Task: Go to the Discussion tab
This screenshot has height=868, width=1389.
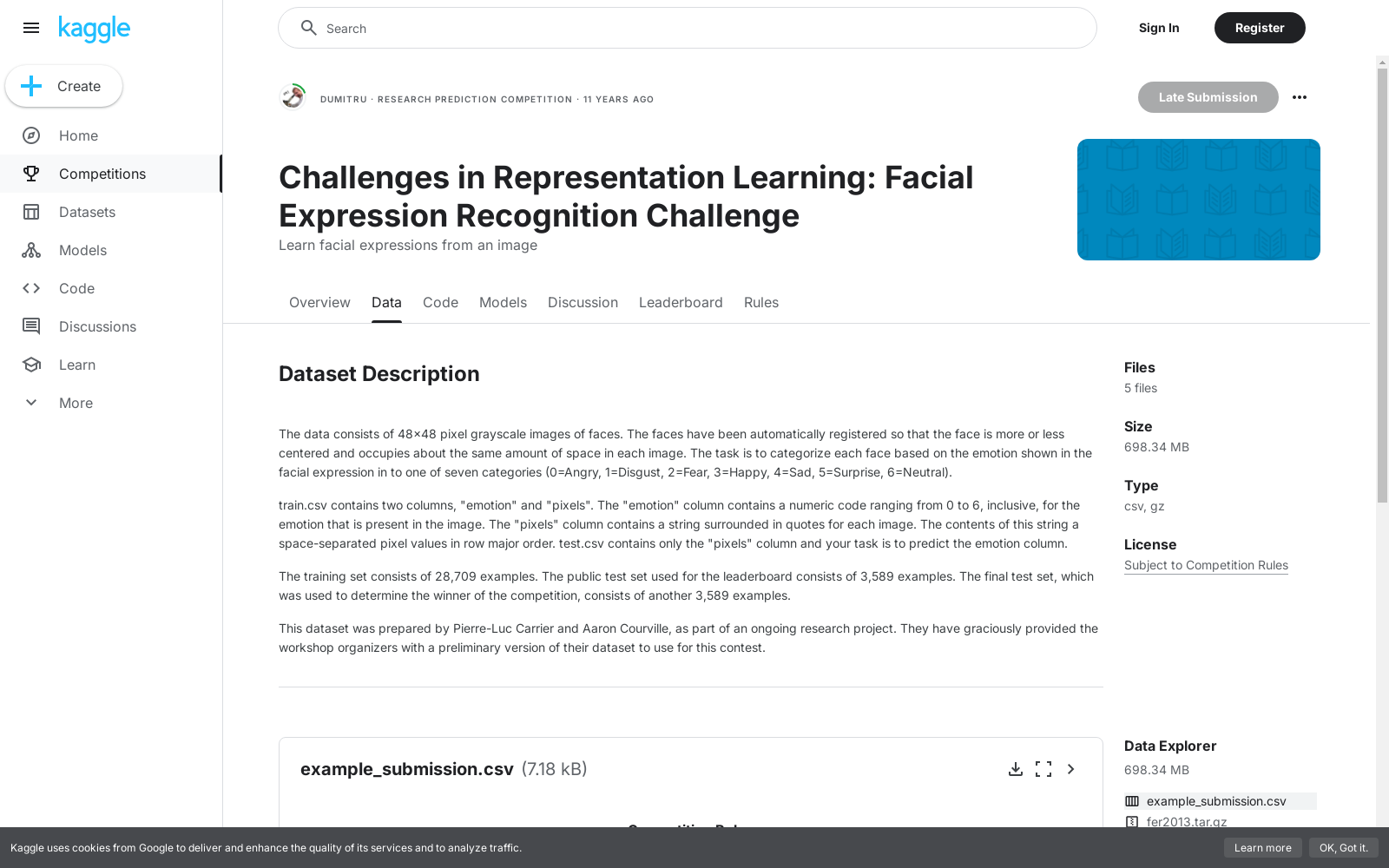Action: click(583, 302)
